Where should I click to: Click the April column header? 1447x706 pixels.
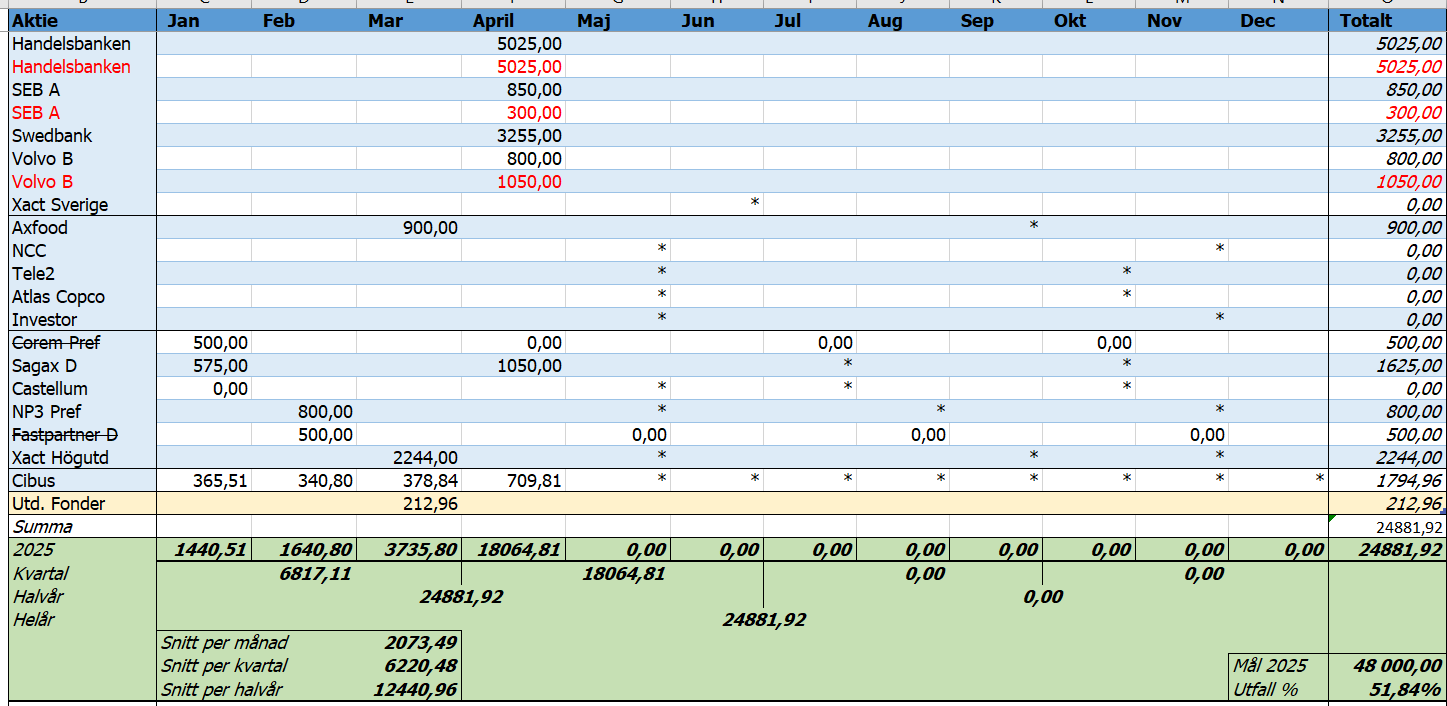tap(513, 21)
